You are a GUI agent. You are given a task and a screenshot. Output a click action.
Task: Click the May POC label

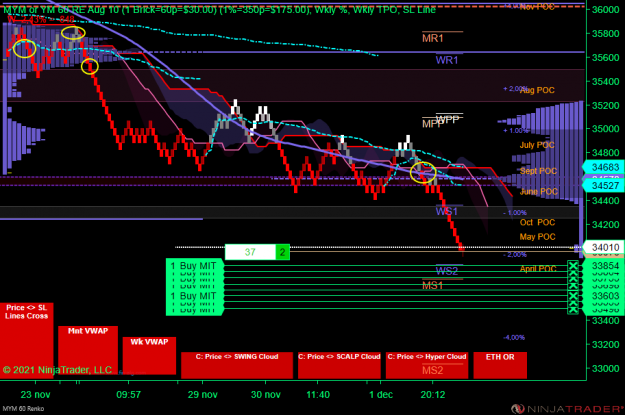[x=537, y=237]
